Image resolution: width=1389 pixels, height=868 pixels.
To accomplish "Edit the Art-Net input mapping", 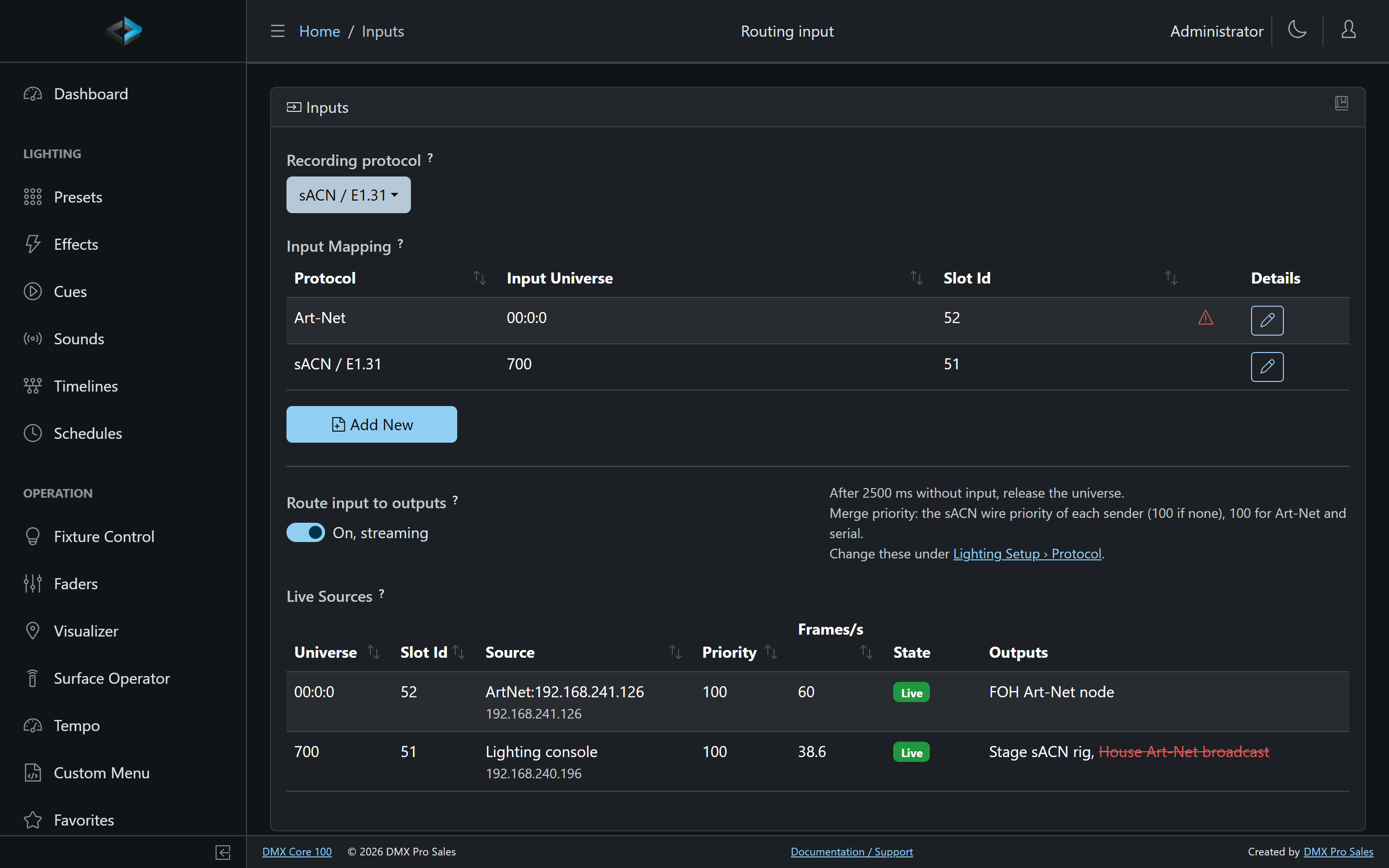I will click(x=1267, y=320).
